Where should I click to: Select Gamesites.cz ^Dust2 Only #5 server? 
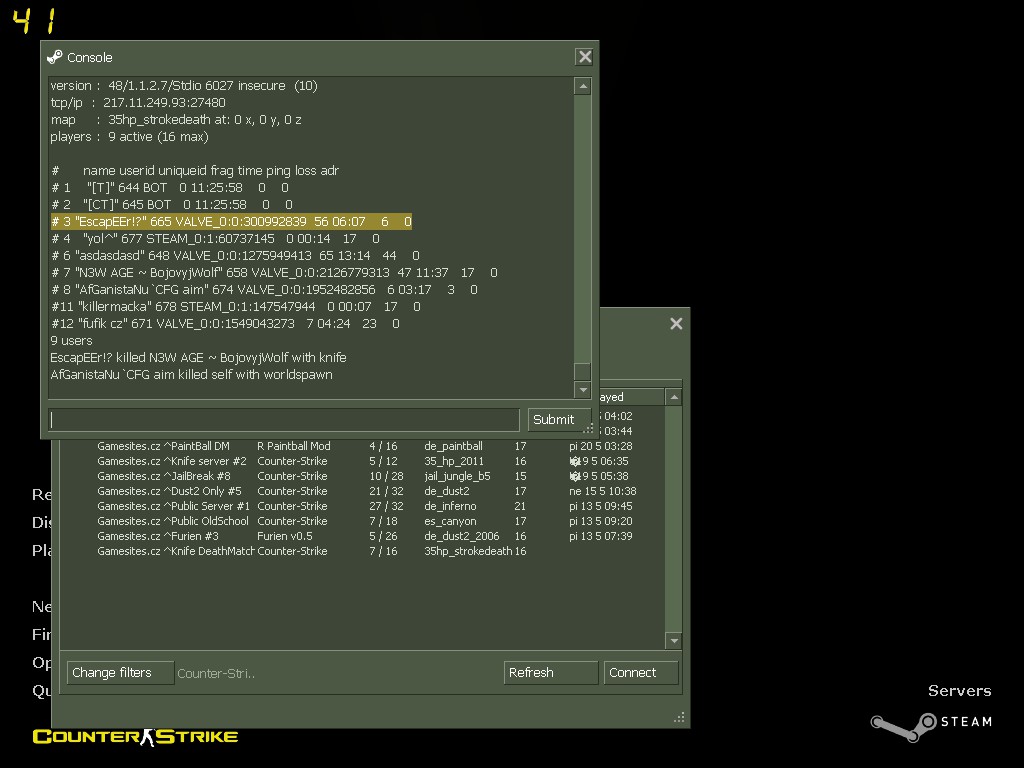coord(364,491)
